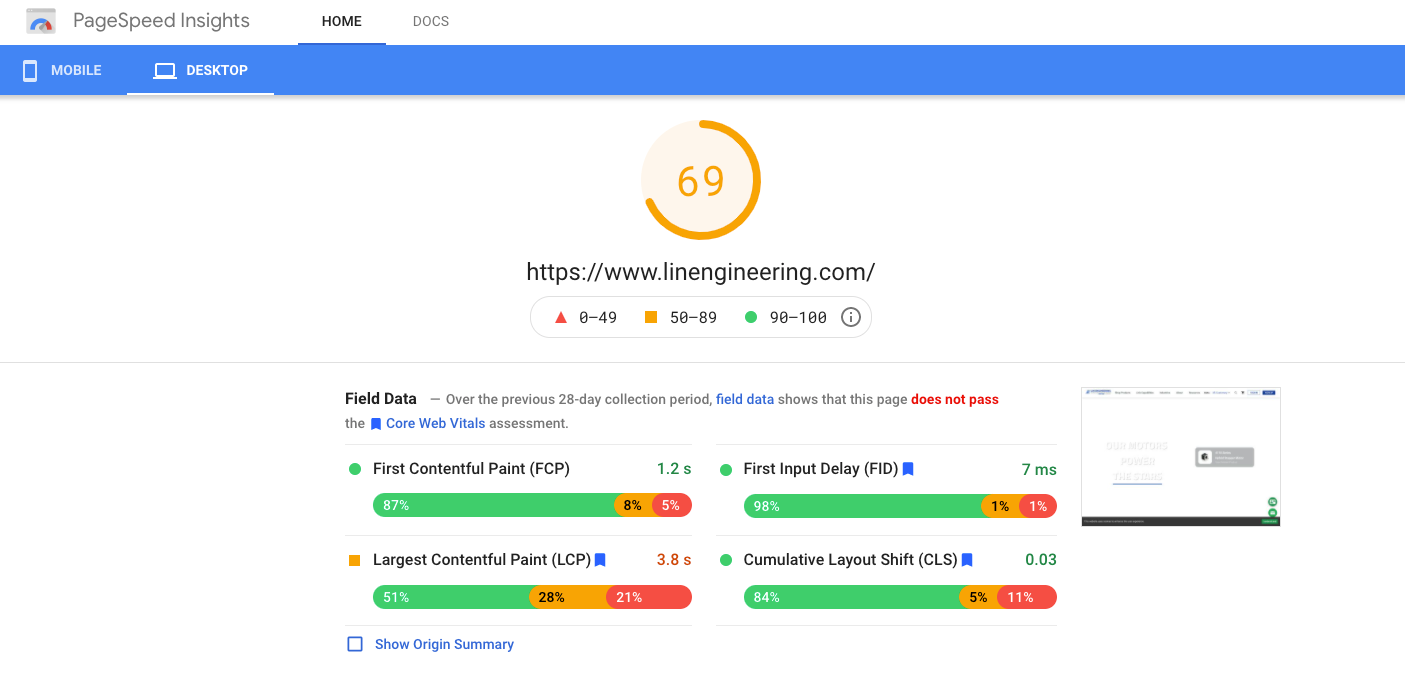Click the bookmark icon before Core Web Vitals
This screenshot has width=1405, height=673.
(x=376, y=424)
